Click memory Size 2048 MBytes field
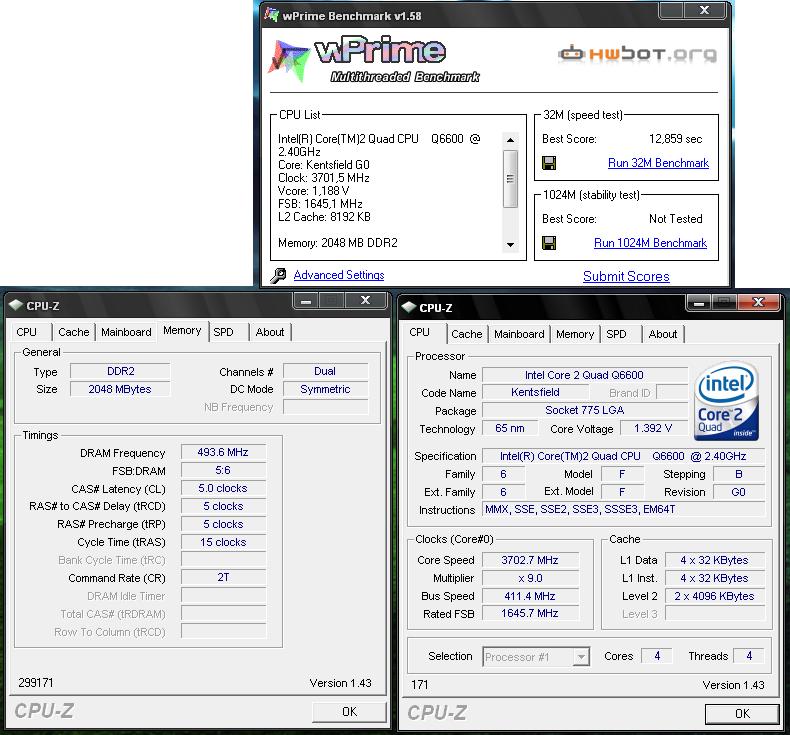 pyautogui.click(x=120, y=389)
